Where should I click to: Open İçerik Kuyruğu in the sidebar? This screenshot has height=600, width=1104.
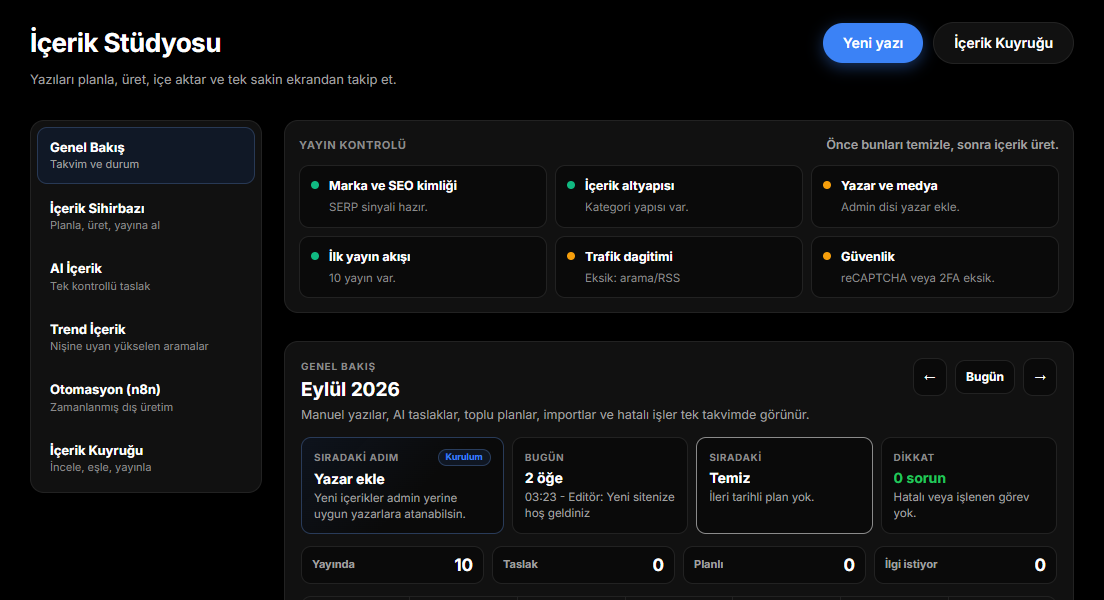pyautogui.click(x=146, y=458)
